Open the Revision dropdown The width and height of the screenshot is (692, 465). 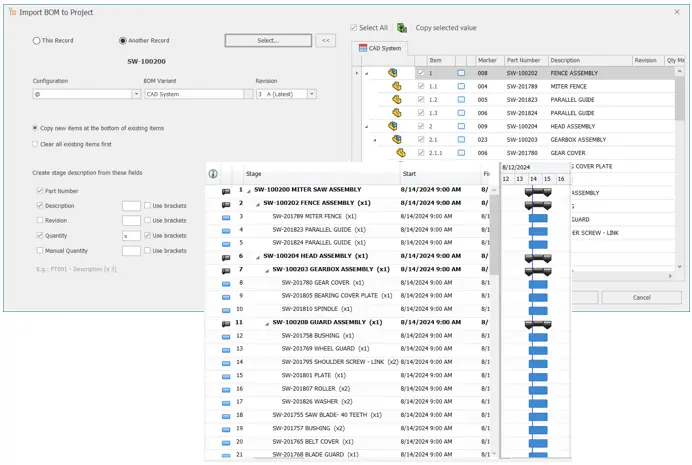(x=313, y=94)
